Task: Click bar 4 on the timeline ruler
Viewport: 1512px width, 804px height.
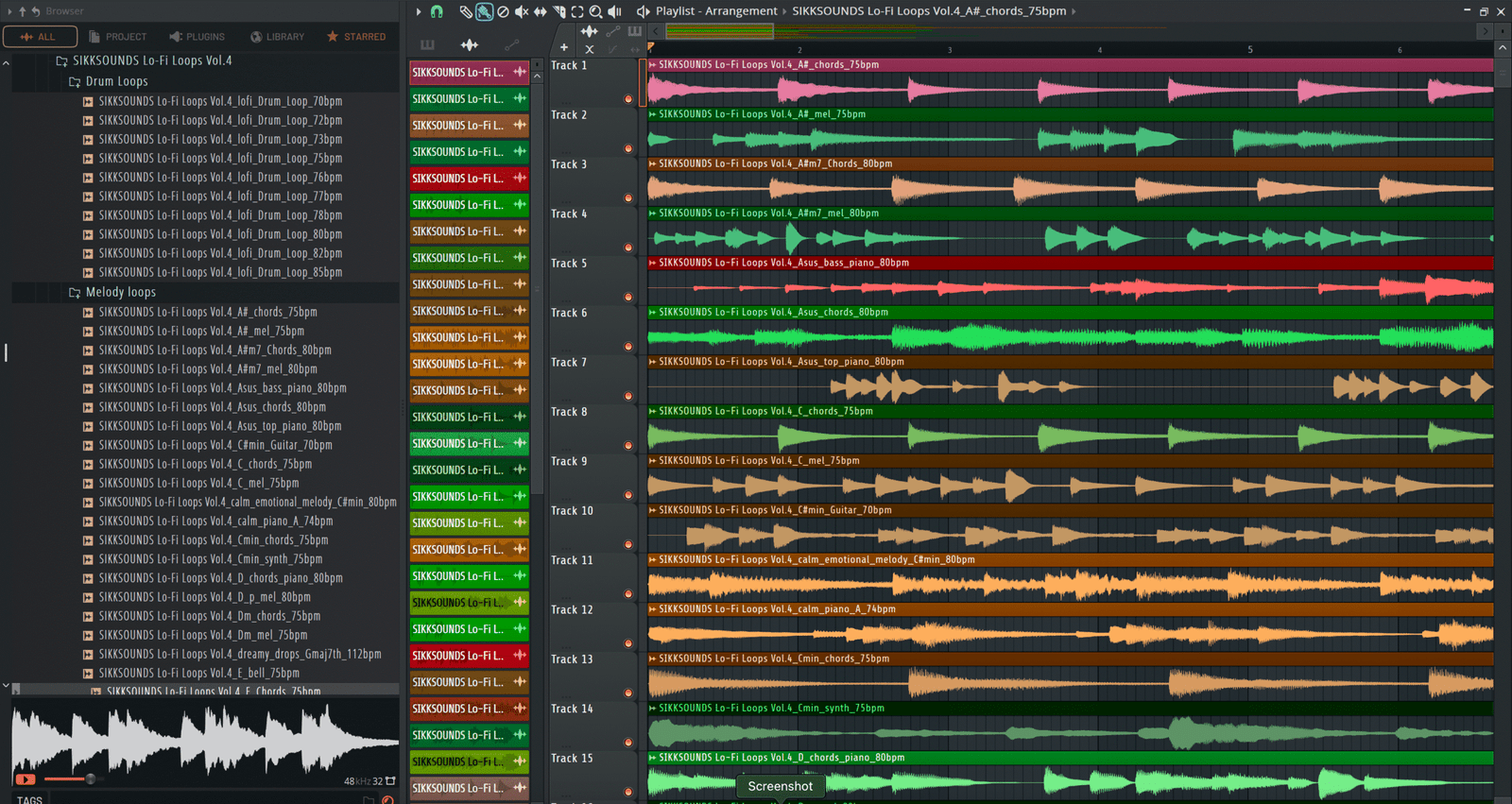Action: (1099, 49)
